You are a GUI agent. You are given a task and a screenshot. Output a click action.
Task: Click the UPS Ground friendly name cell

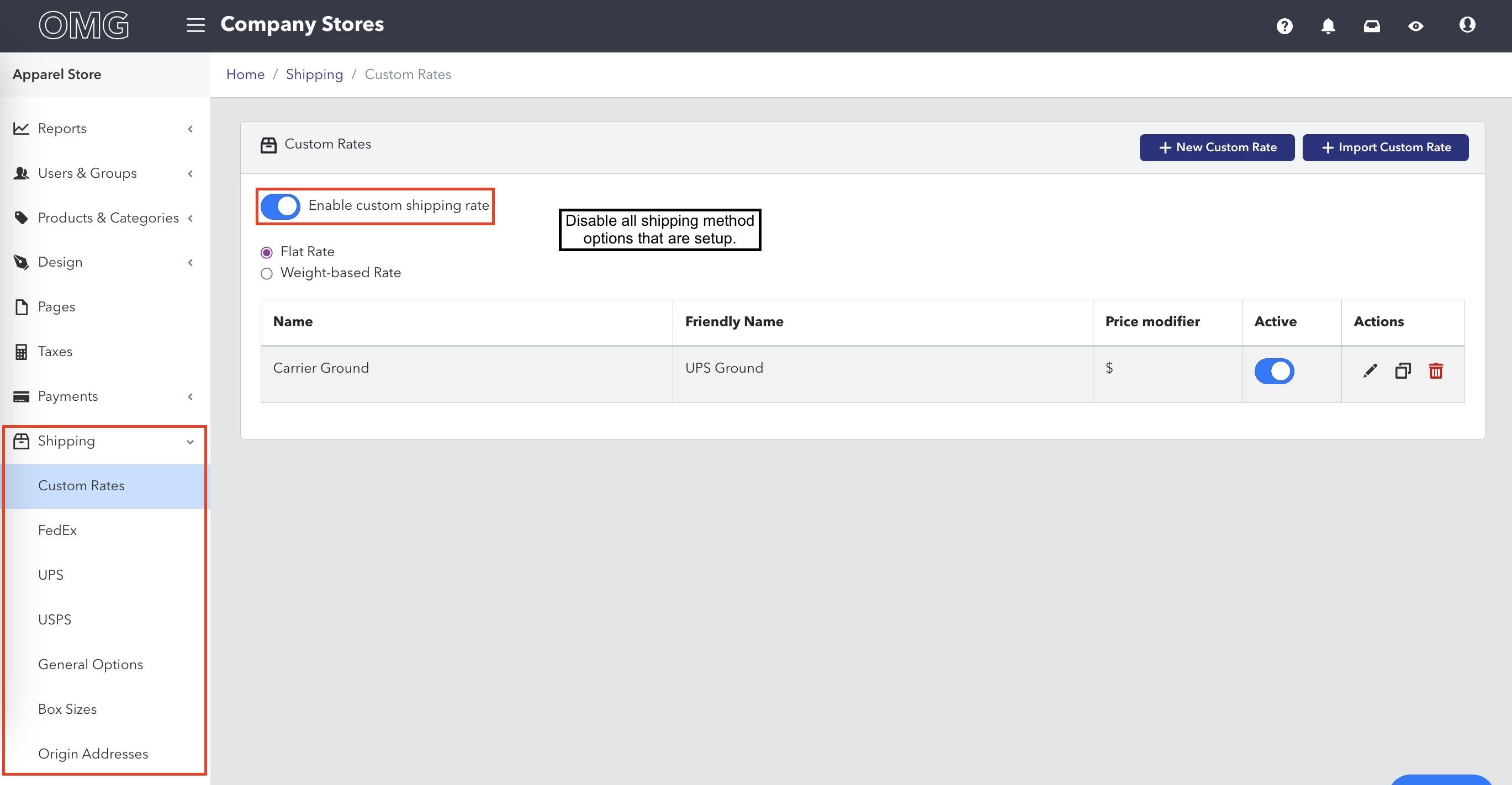[x=883, y=374]
